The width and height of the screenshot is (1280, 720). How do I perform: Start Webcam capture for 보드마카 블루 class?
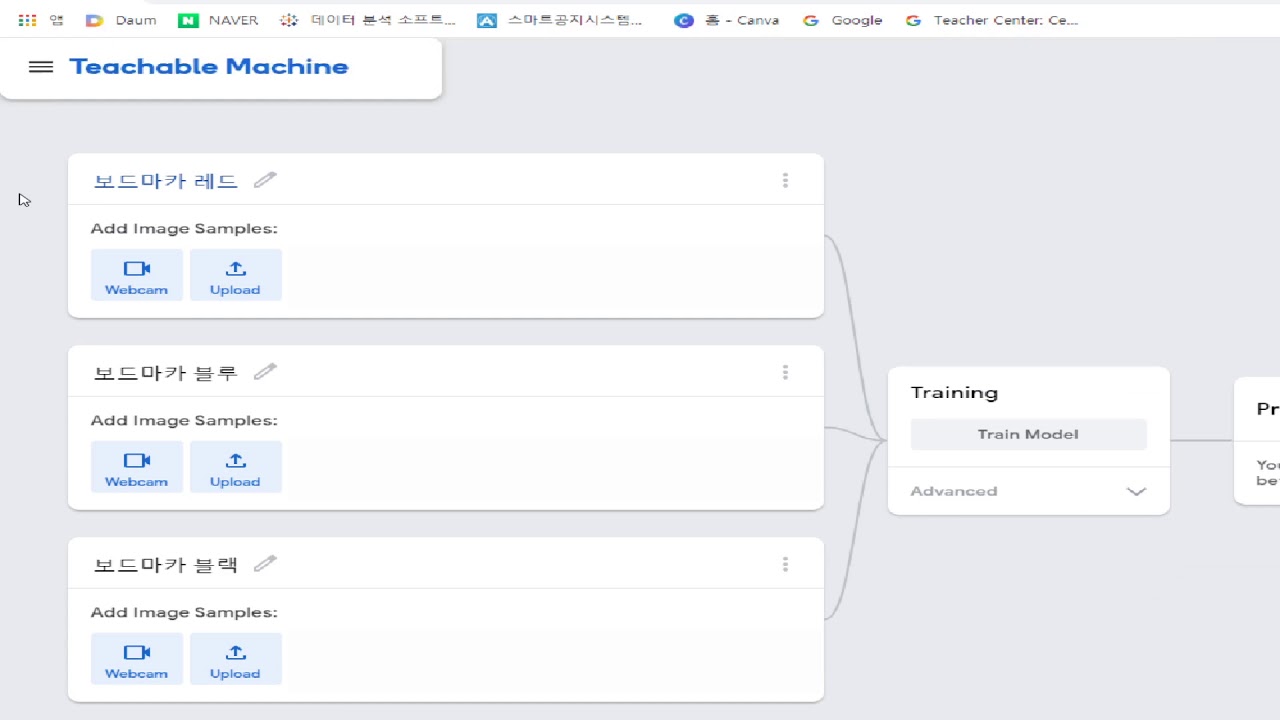click(x=137, y=467)
